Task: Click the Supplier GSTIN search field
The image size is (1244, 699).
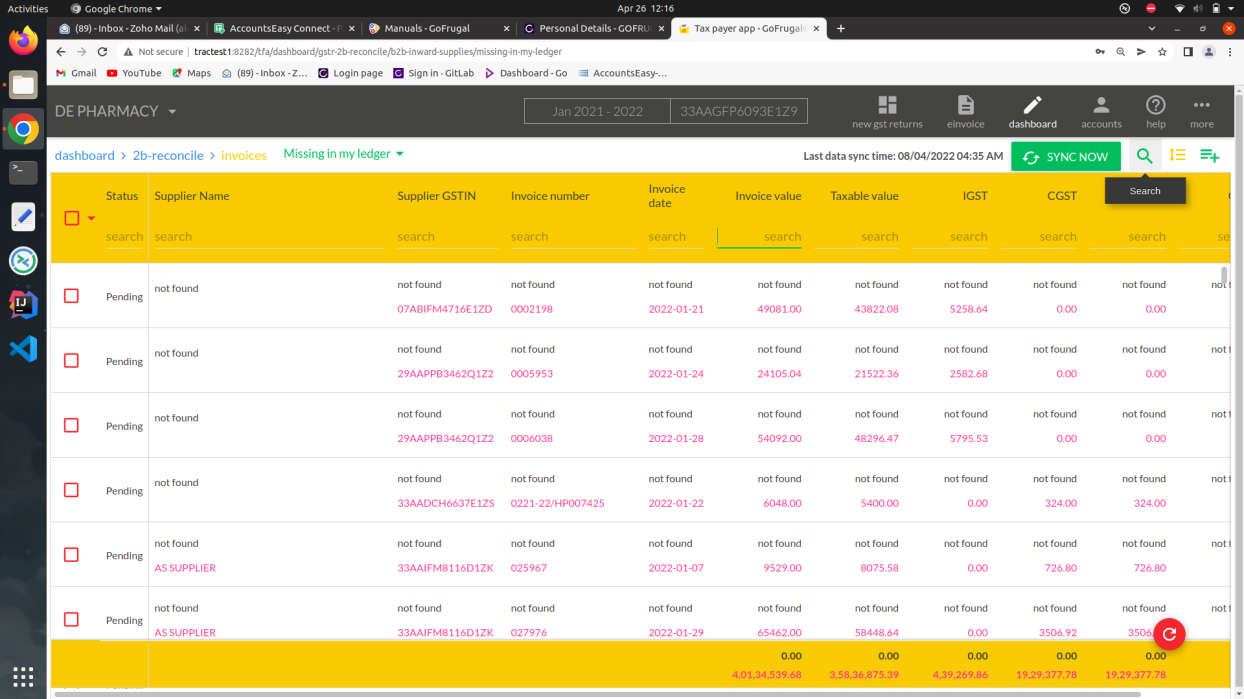Action: coord(446,237)
